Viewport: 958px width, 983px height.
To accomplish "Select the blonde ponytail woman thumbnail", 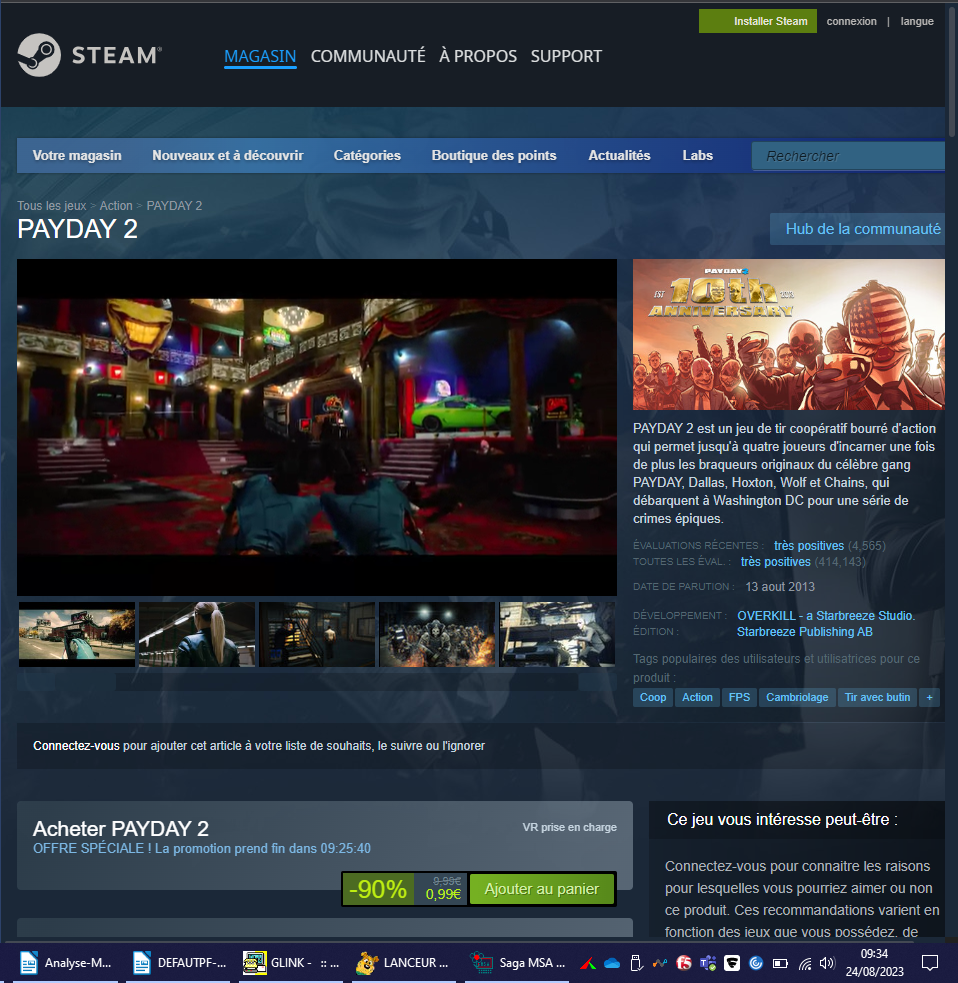I will point(197,634).
